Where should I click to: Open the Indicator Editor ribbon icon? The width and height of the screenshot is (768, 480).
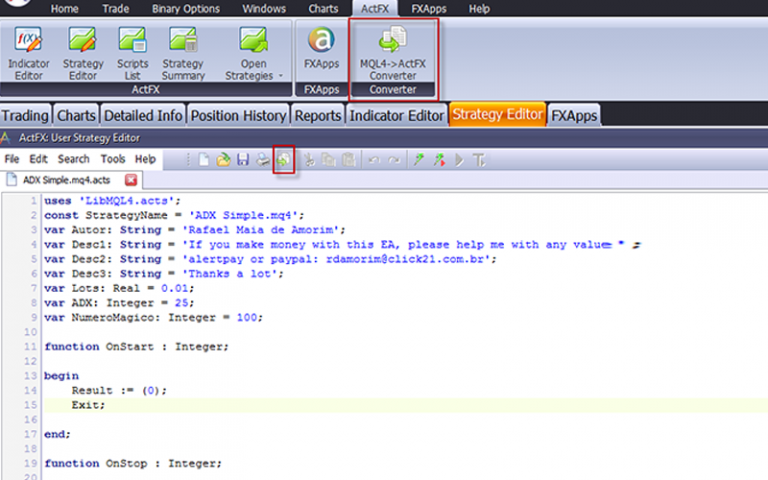coord(28,53)
